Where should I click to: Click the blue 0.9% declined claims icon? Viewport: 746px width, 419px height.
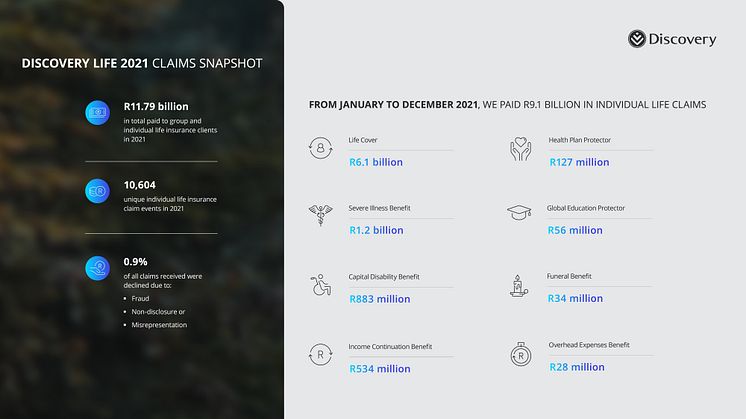(98, 268)
